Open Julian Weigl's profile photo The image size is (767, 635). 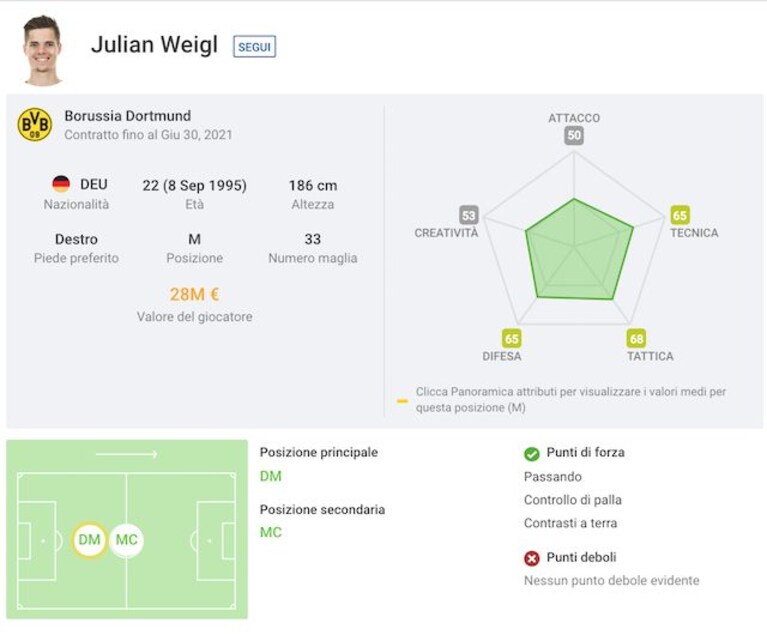[43, 50]
